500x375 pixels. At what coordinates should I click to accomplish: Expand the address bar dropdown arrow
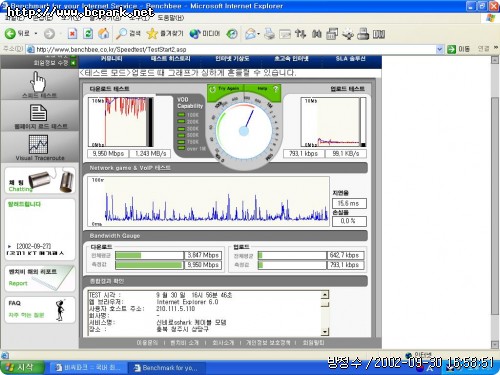click(x=440, y=49)
